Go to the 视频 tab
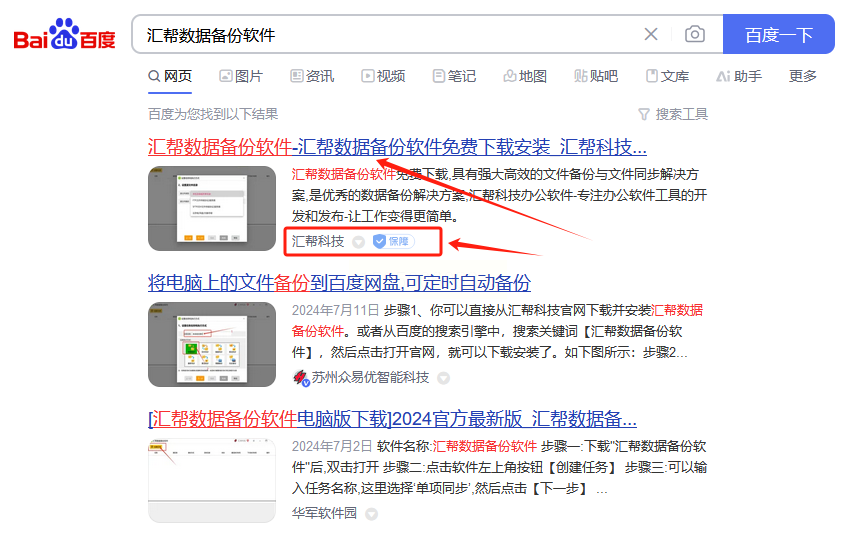 (383, 76)
